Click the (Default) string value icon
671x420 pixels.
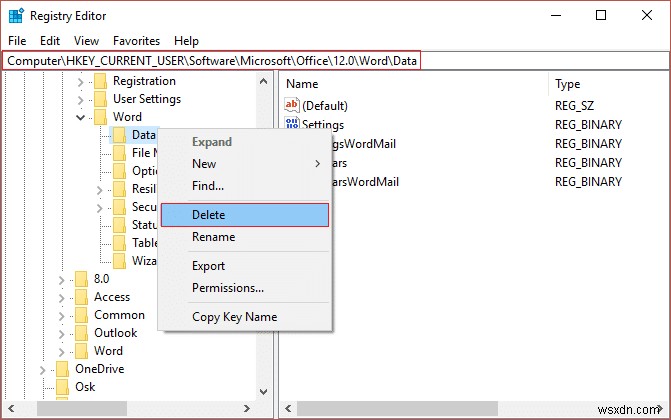coord(292,105)
